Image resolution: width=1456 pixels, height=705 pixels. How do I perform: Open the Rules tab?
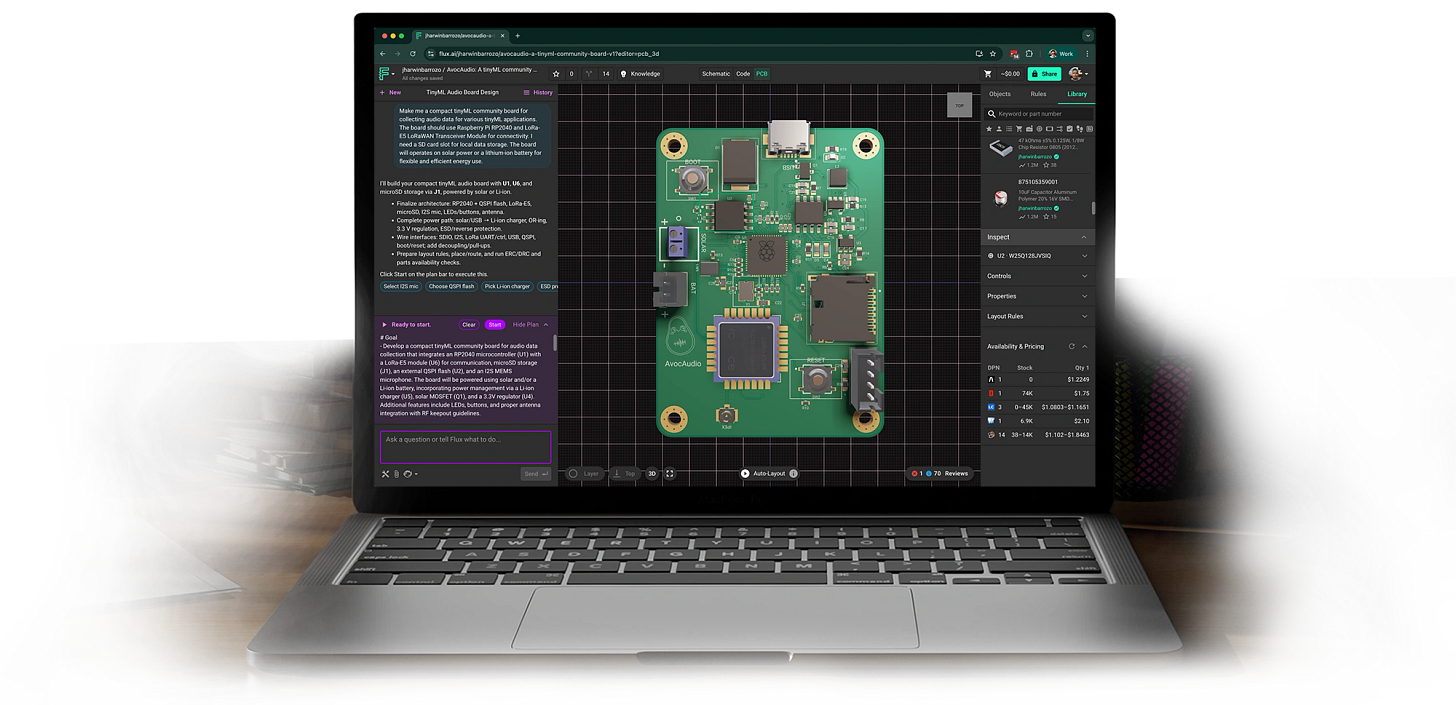(1038, 94)
